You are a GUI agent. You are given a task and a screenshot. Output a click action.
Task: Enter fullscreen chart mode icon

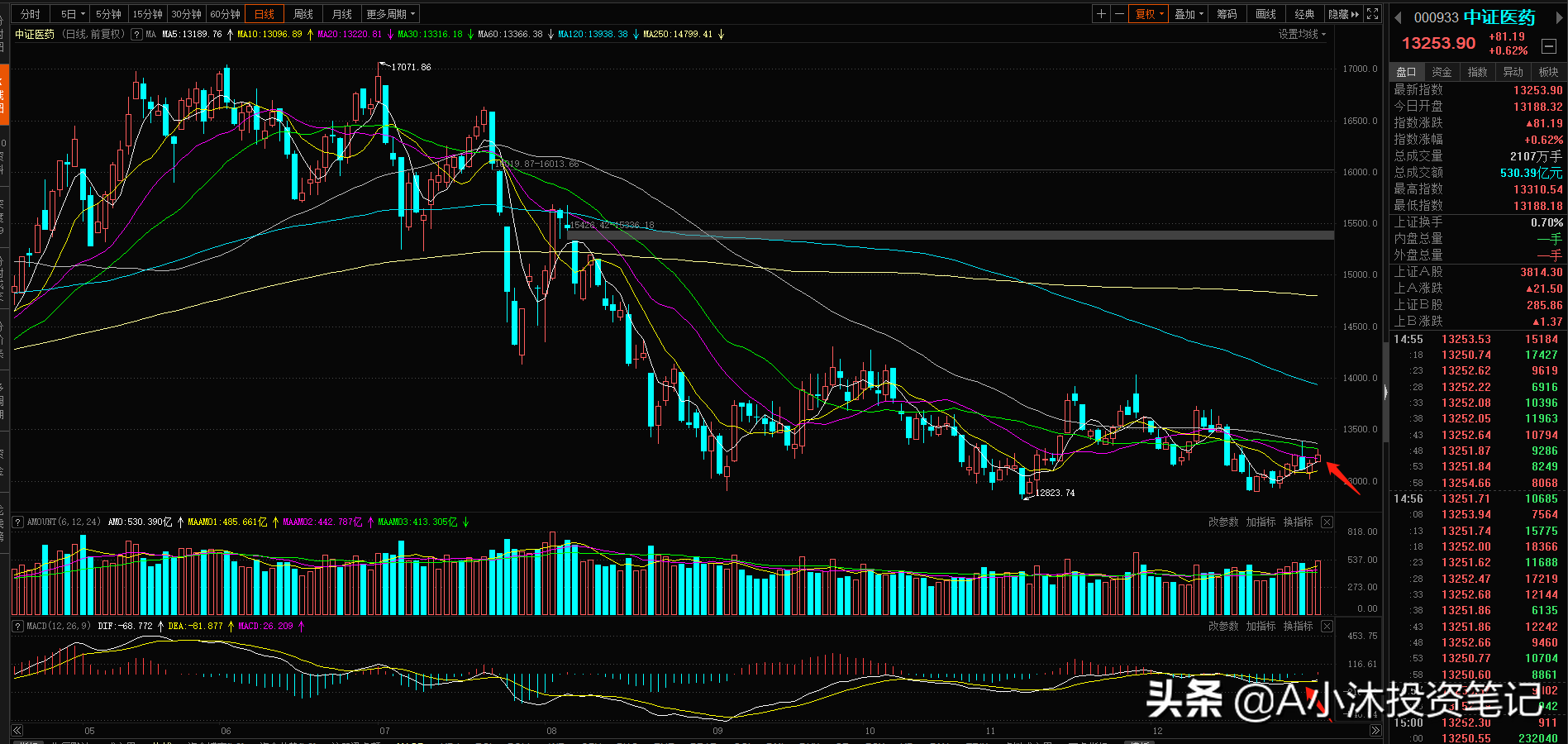pos(1372,14)
